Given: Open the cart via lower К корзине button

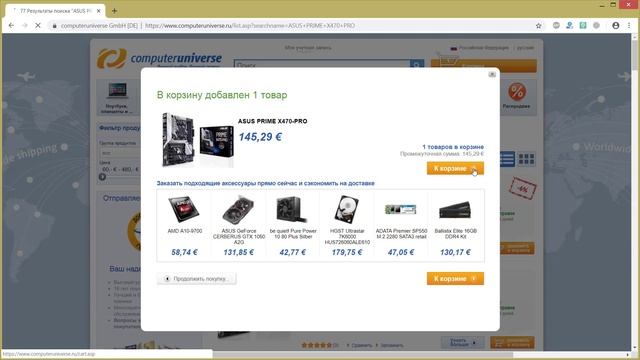Looking at the screenshot, I should pos(455,278).
